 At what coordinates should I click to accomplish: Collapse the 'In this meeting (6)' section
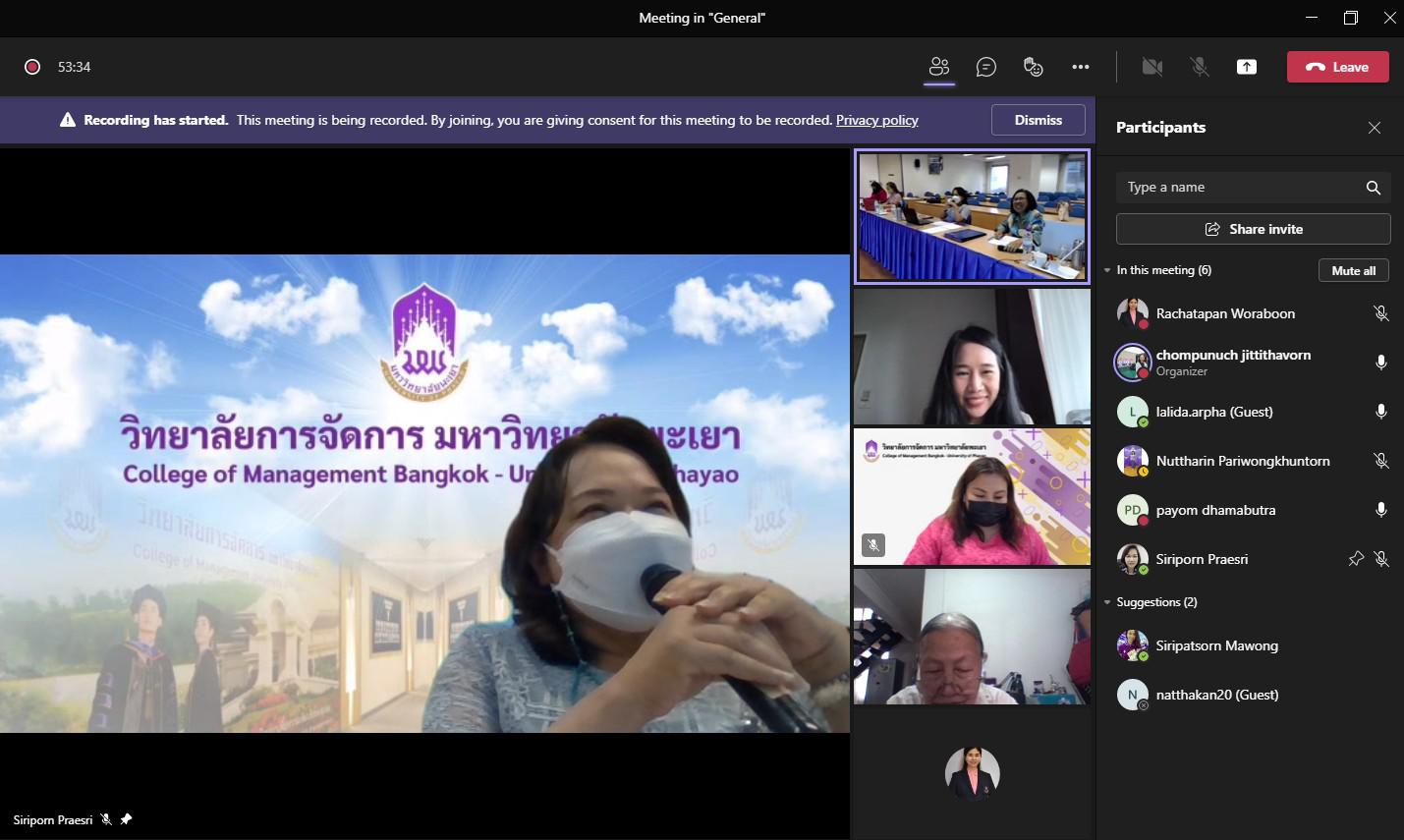pyautogui.click(x=1108, y=270)
